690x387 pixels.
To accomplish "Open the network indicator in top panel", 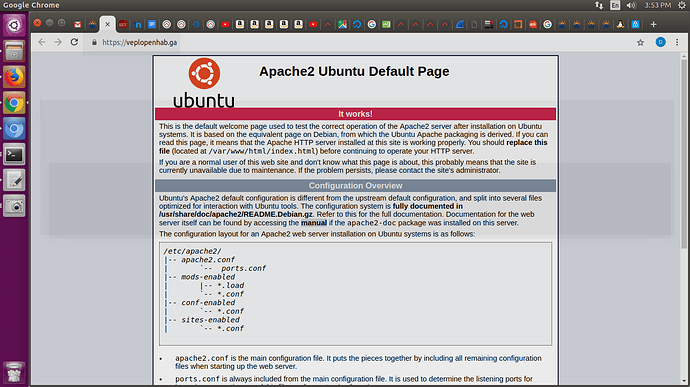I will 599,5.
